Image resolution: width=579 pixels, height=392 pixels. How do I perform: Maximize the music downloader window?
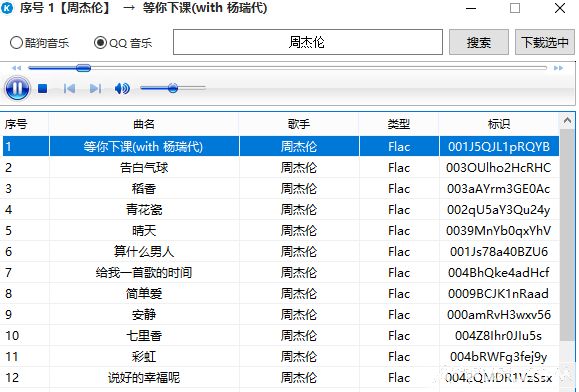tap(515, 8)
